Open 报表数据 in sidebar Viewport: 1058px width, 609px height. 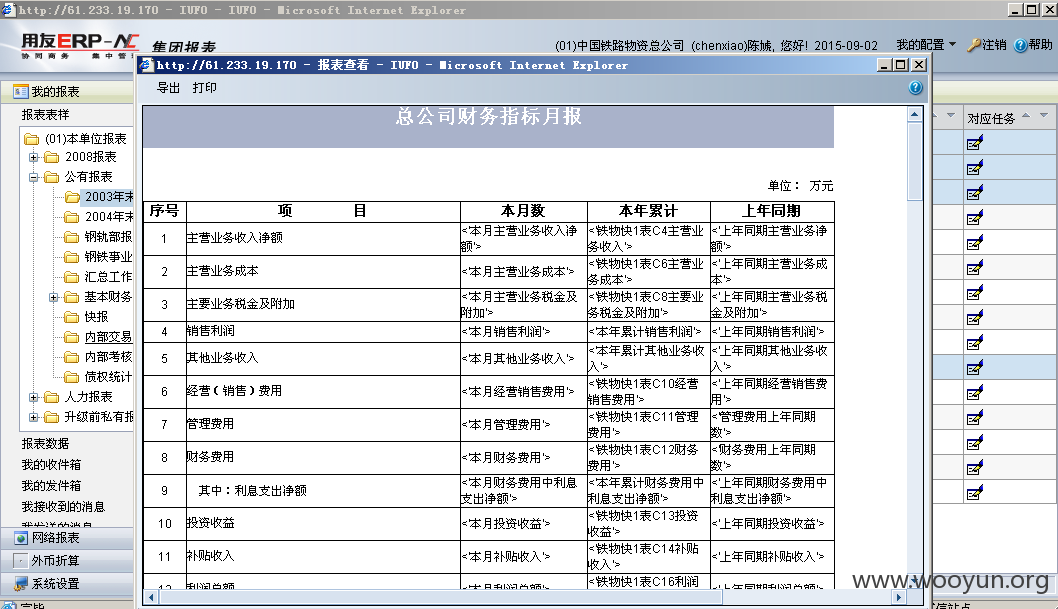click(x=45, y=444)
